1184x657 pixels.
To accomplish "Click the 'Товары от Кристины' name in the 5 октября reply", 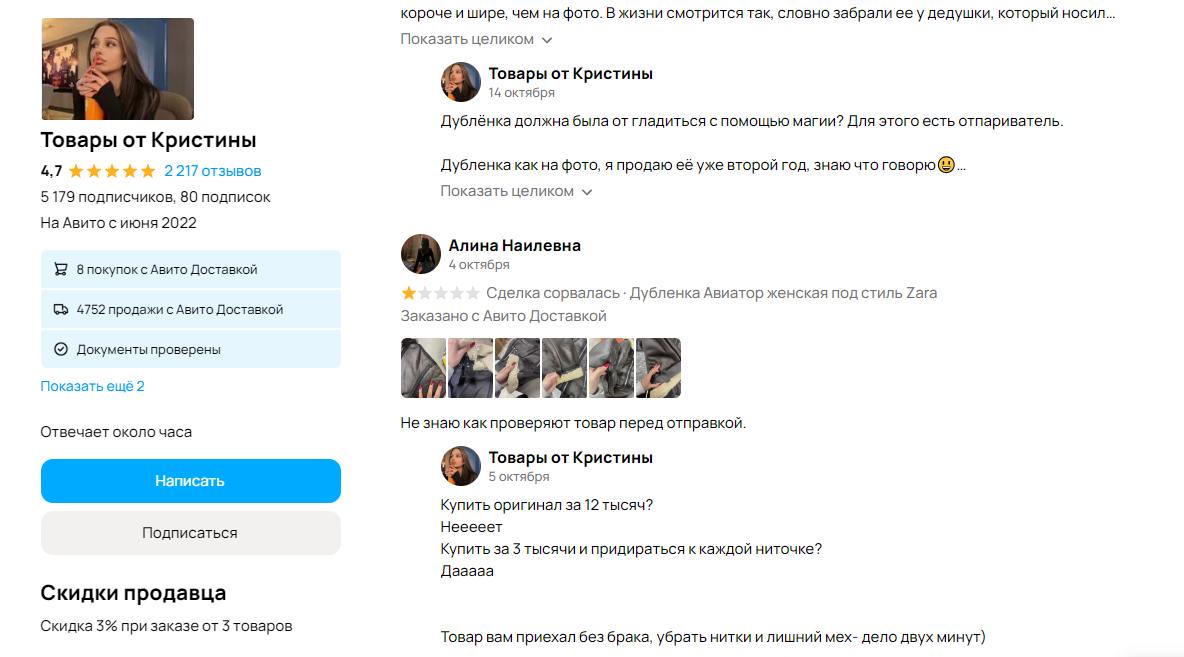I will [570, 458].
